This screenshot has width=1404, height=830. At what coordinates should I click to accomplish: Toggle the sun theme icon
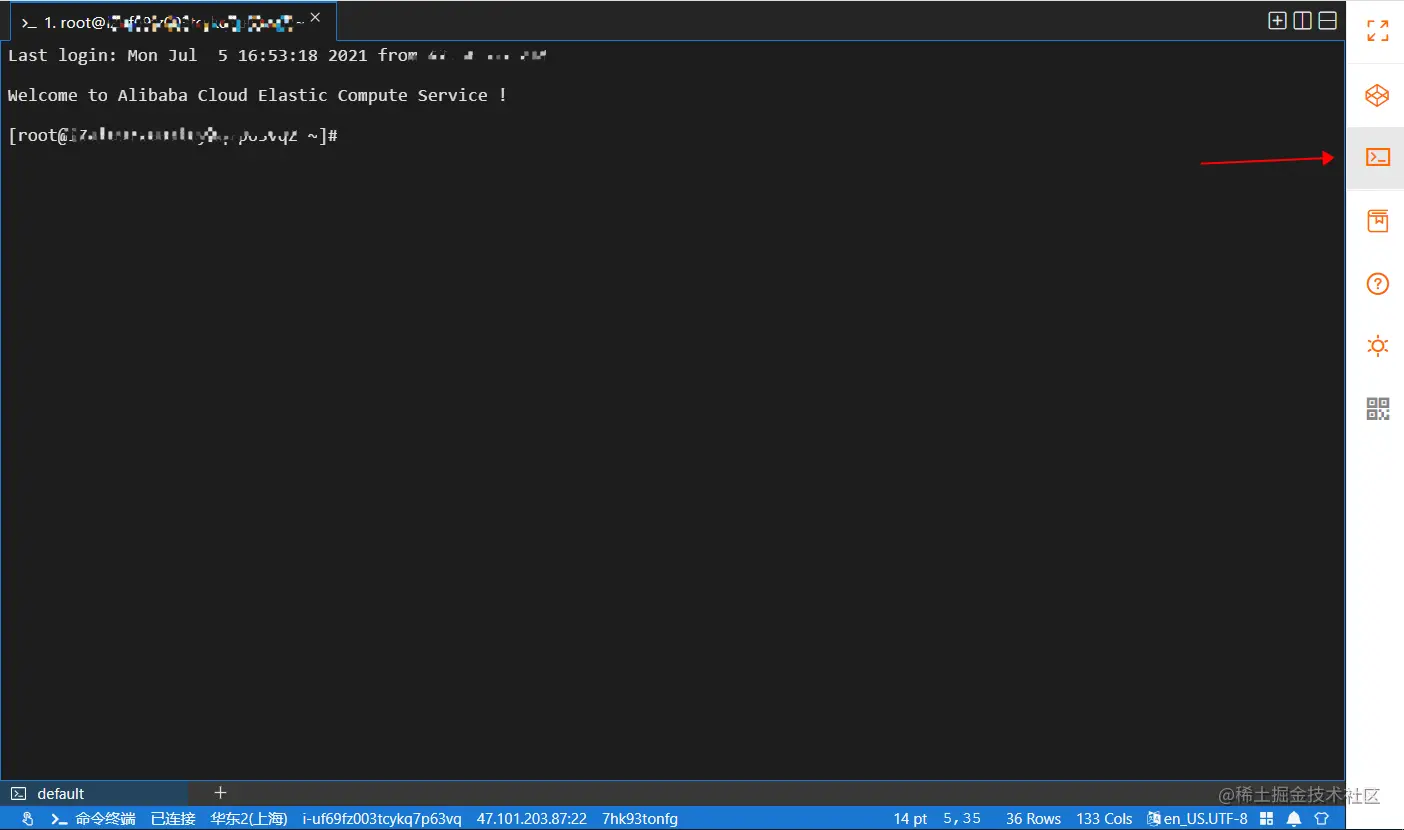coord(1378,346)
